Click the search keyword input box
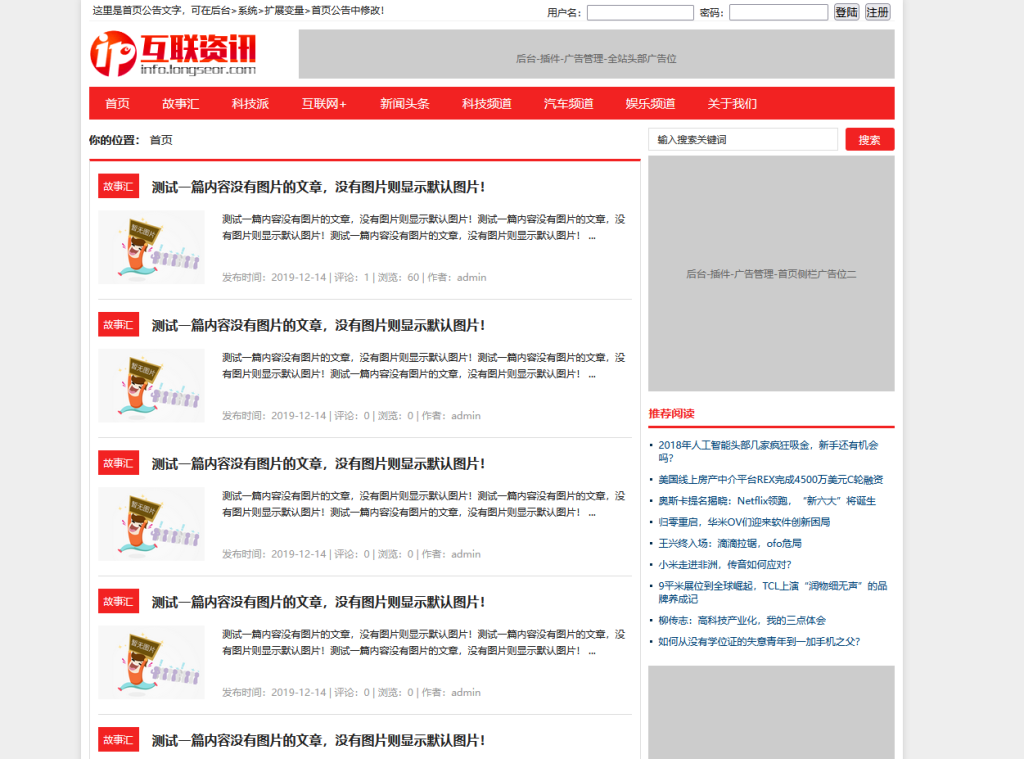This screenshot has width=1024, height=759. 742,139
